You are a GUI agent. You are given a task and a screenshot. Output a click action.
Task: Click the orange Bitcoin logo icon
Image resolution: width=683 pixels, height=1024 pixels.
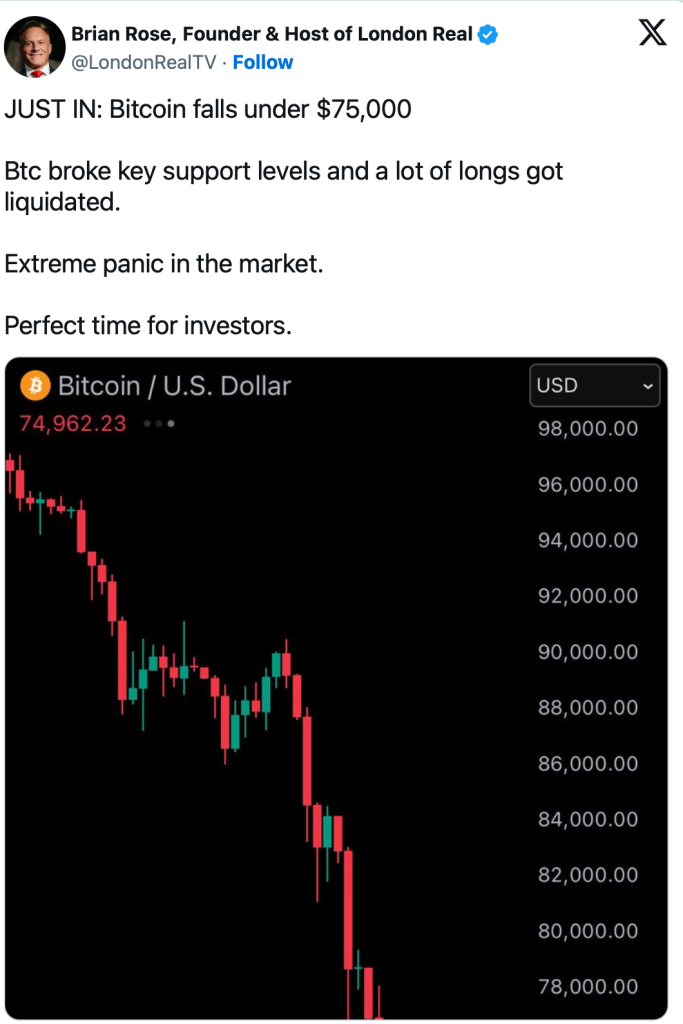(x=36, y=385)
